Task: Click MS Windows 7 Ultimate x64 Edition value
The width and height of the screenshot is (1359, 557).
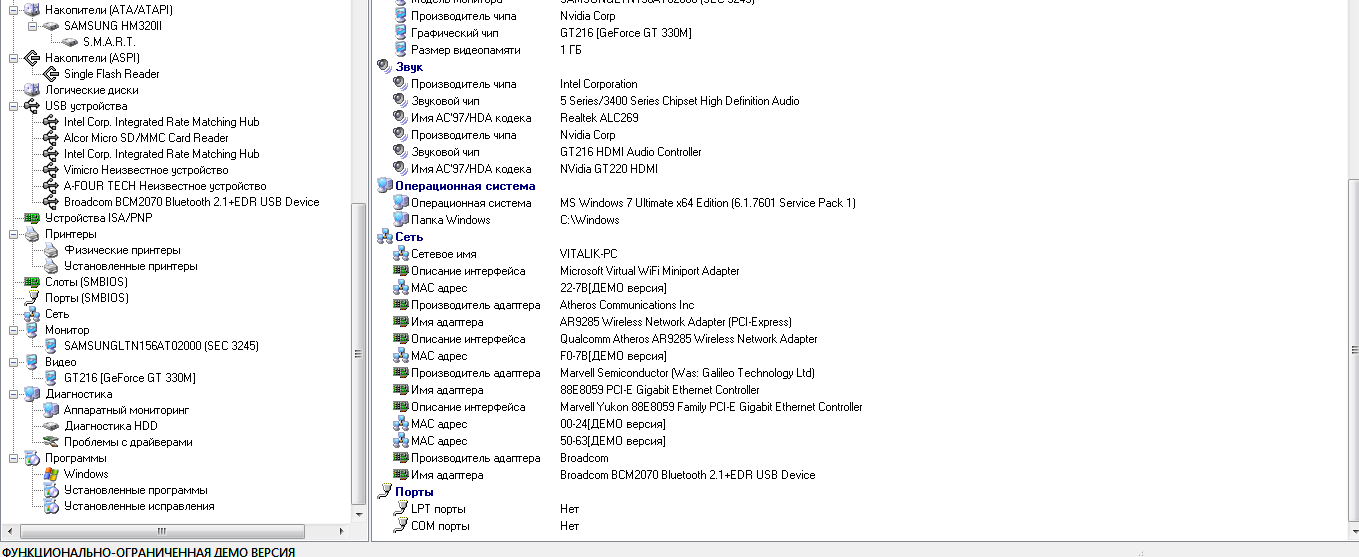Action: coord(708,203)
